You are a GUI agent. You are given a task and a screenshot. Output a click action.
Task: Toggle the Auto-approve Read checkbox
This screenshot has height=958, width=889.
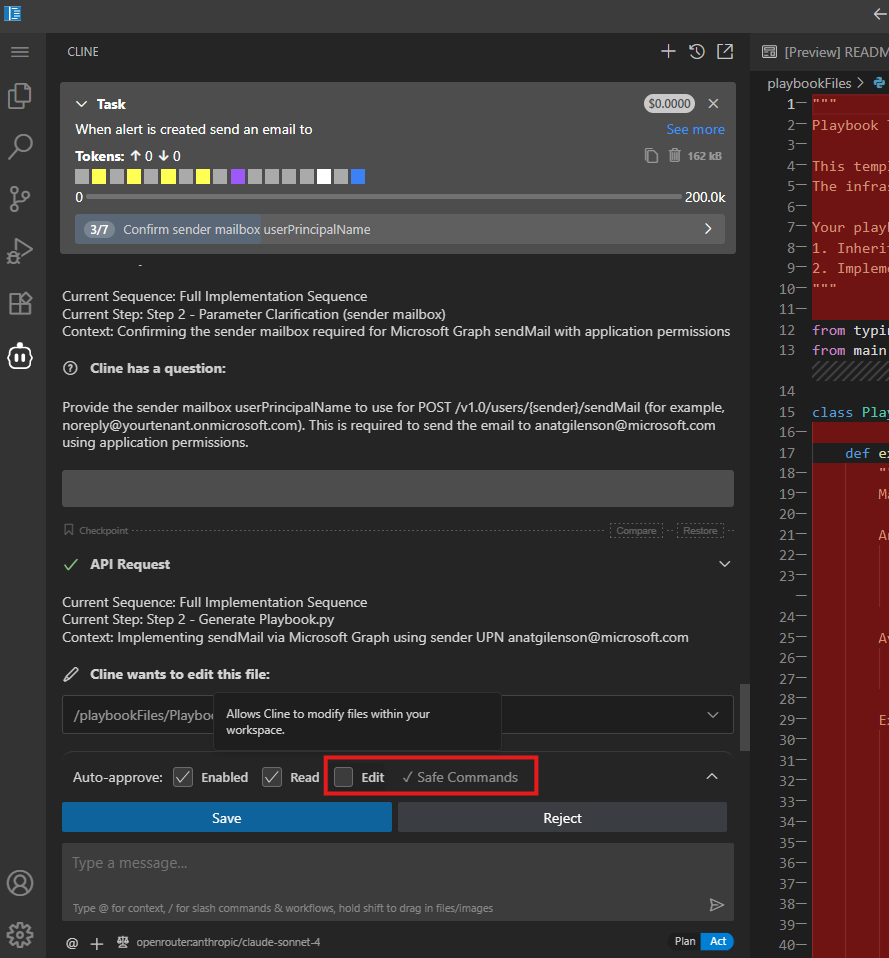272,777
